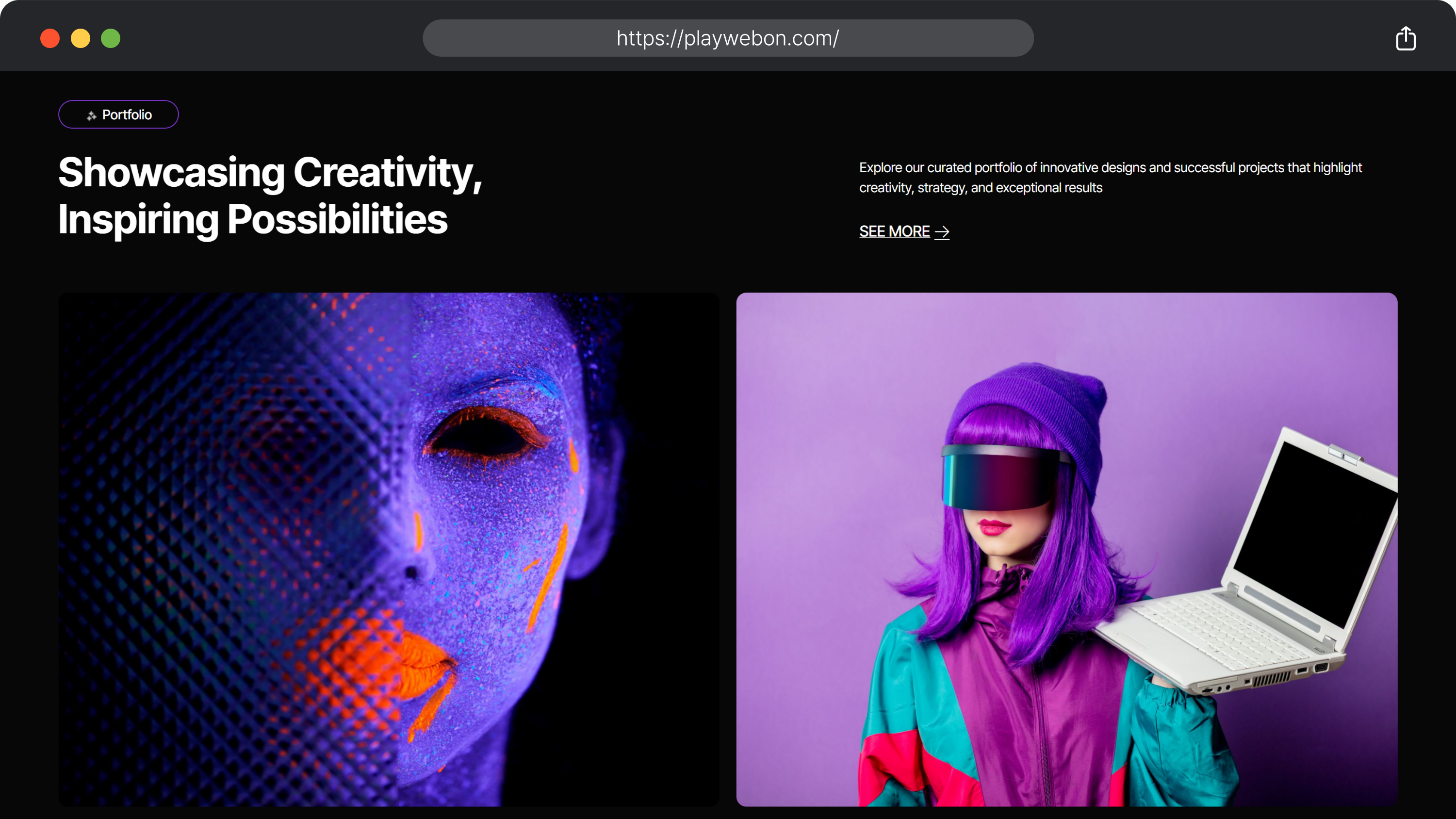The image size is (1456, 819).
Task: Open the purple-haired woman portfolio image
Action: (x=1066, y=549)
